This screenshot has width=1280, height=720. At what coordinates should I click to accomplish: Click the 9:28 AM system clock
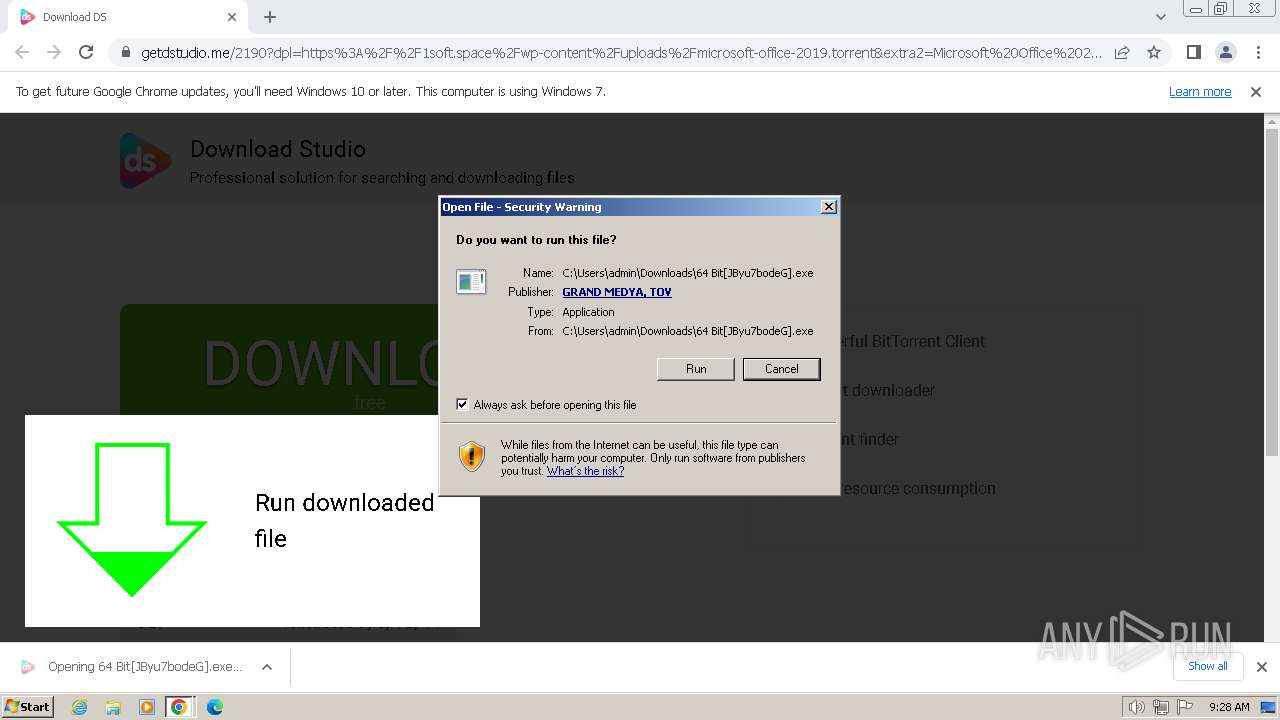tap(1228, 707)
